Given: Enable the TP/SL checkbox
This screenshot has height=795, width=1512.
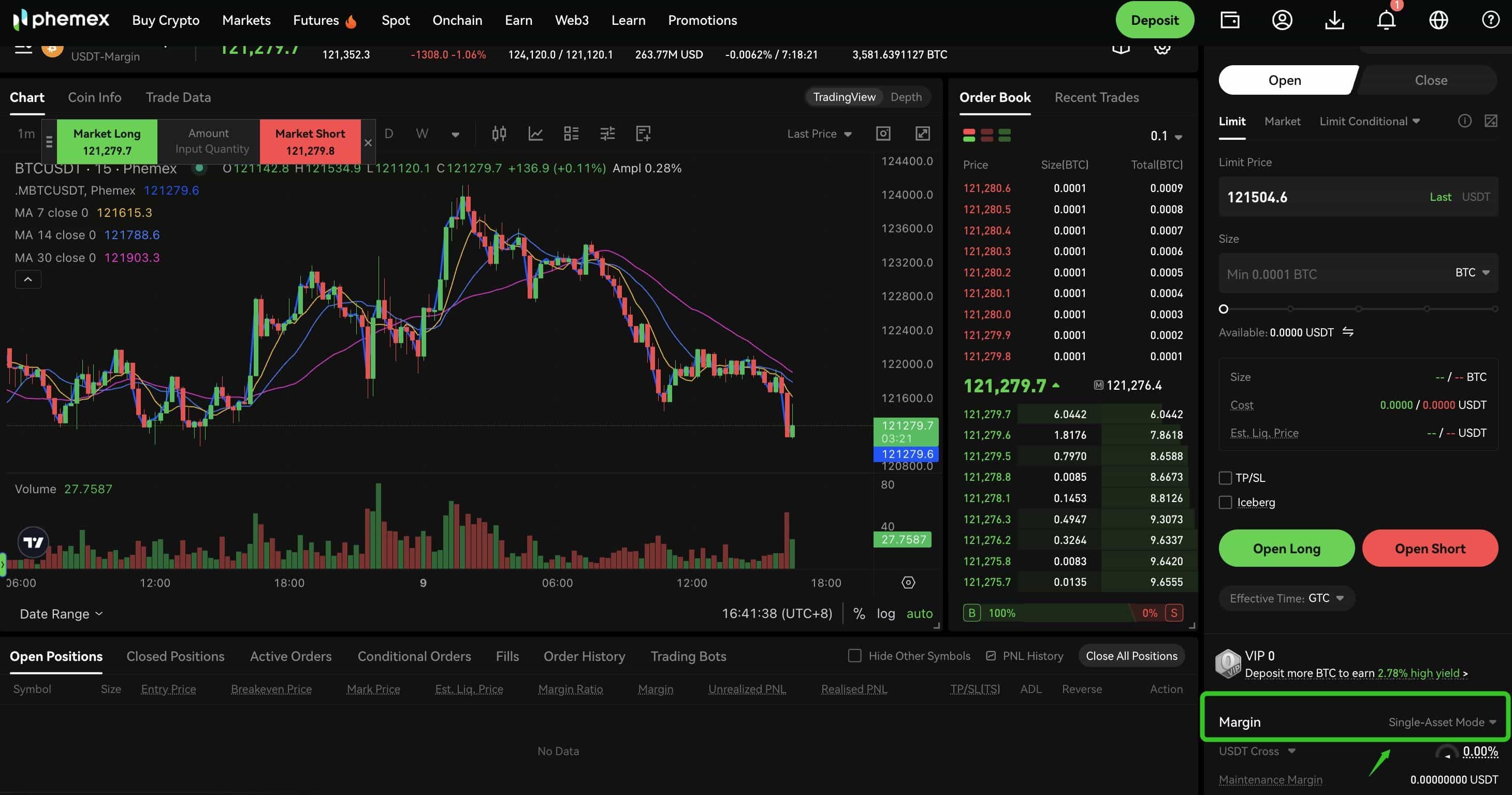Looking at the screenshot, I should (x=1226, y=477).
